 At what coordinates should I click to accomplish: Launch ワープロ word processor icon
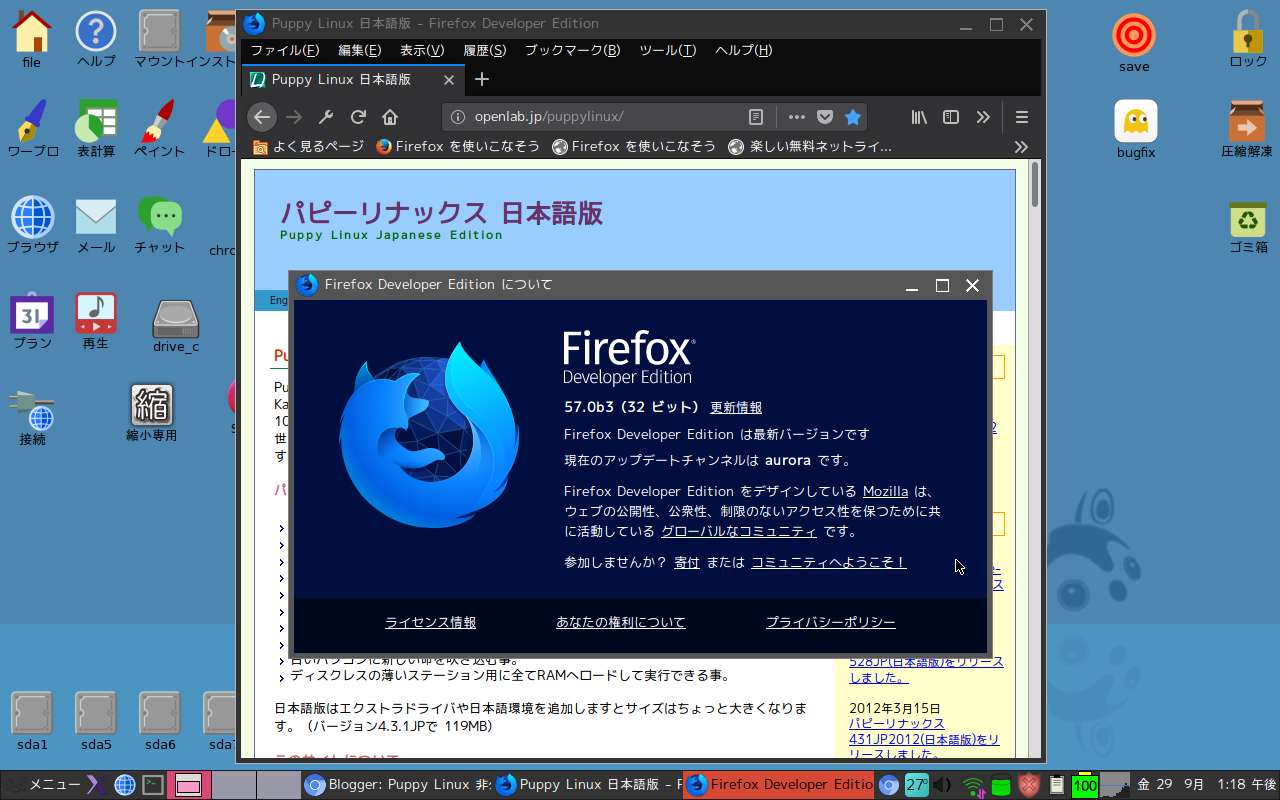click(x=32, y=130)
